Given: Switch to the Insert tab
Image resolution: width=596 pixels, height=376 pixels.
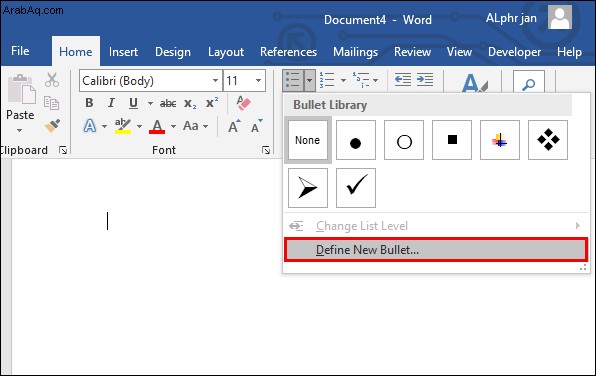Looking at the screenshot, I should point(123,52).
